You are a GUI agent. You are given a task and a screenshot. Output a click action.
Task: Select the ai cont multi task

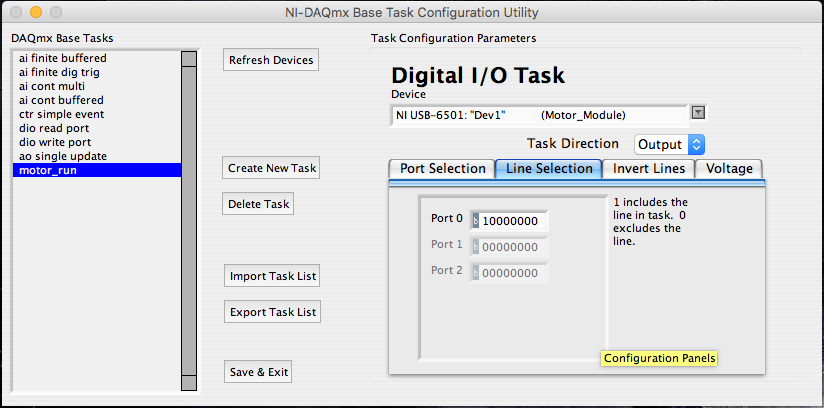97,86
